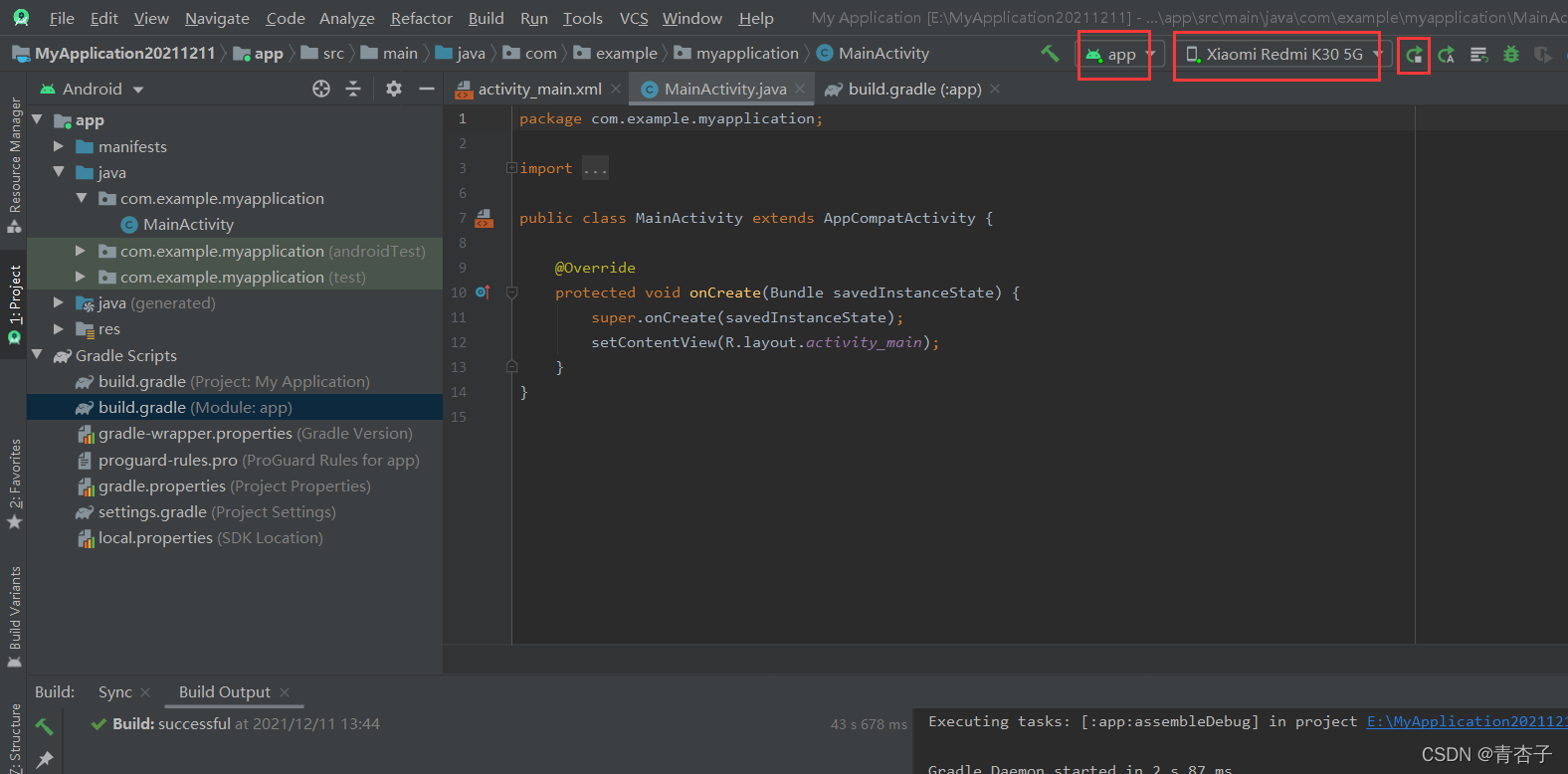Viewport: 1568px width, 774px height.
Task: Toggle the Z: Structure side panel
Action: tap(14, 738)
